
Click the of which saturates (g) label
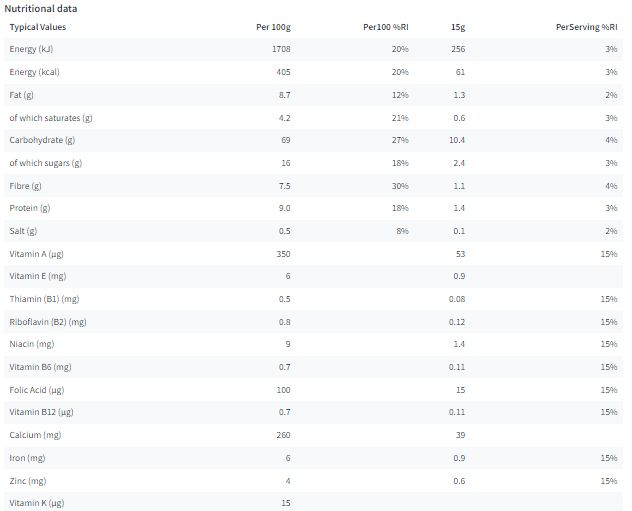tap(51, 118)
